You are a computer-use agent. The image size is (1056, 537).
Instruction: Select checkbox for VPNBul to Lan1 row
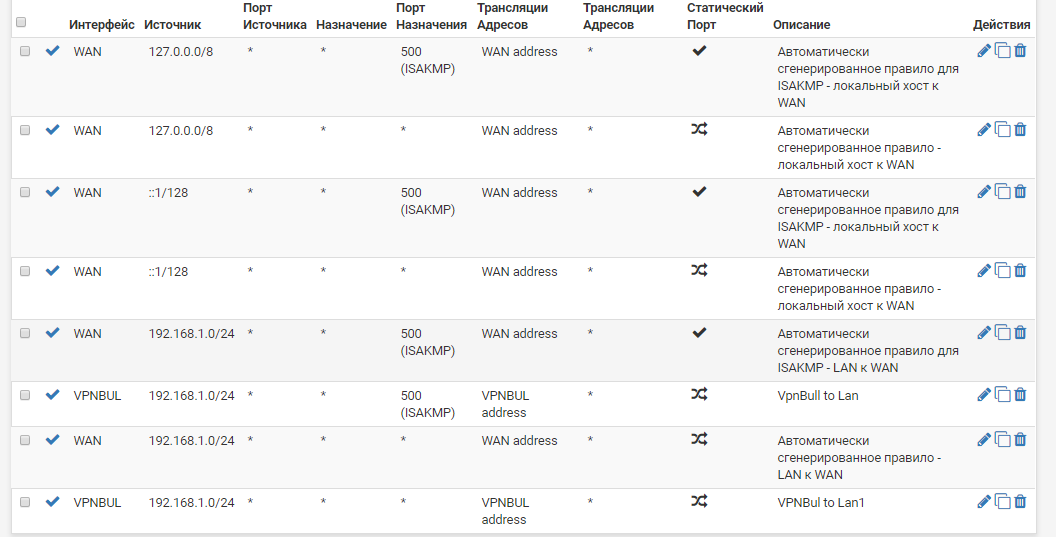pyautogui.click(x=25, y=502)
